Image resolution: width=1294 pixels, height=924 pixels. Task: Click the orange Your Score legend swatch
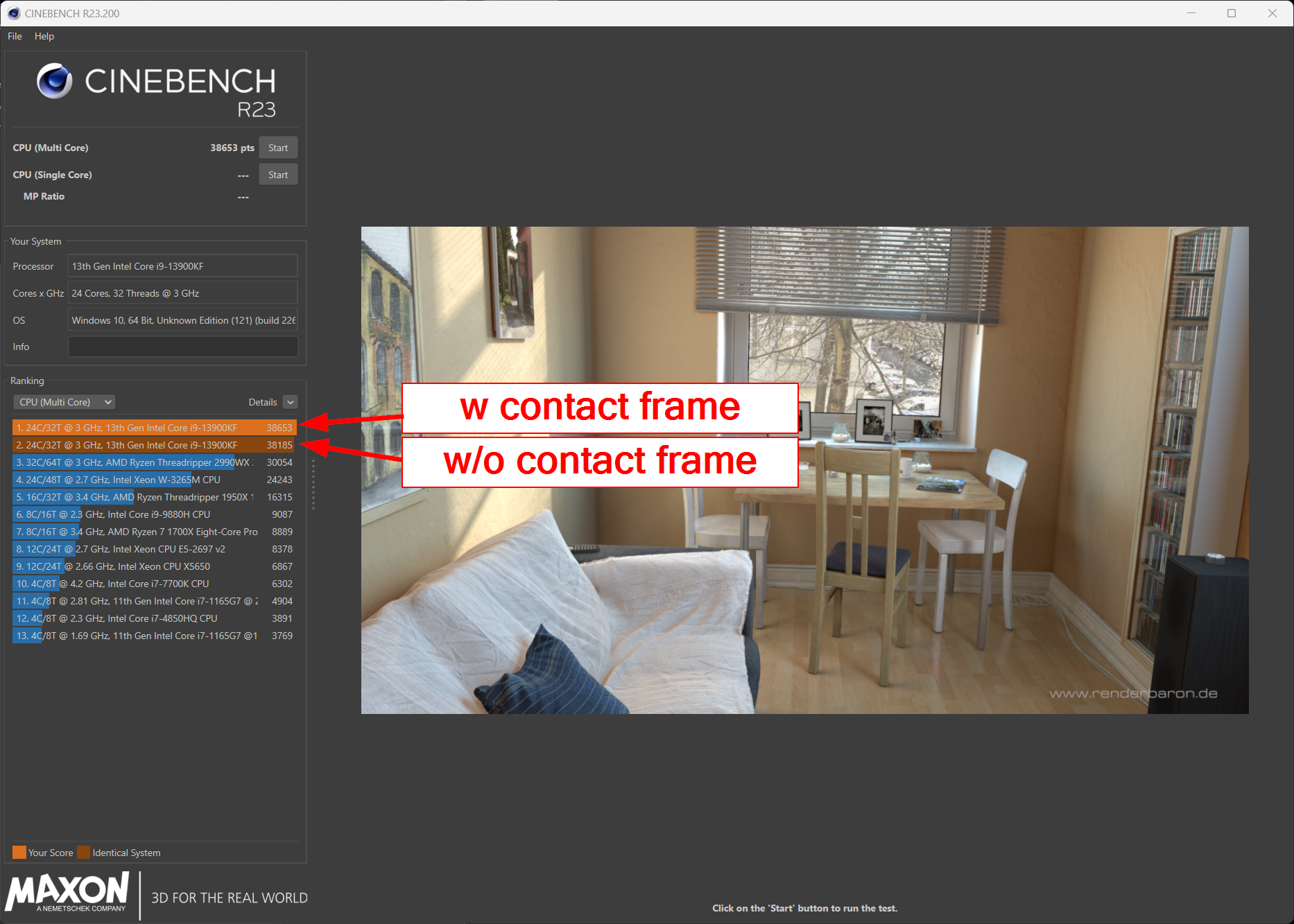click(x=19, y=853)
